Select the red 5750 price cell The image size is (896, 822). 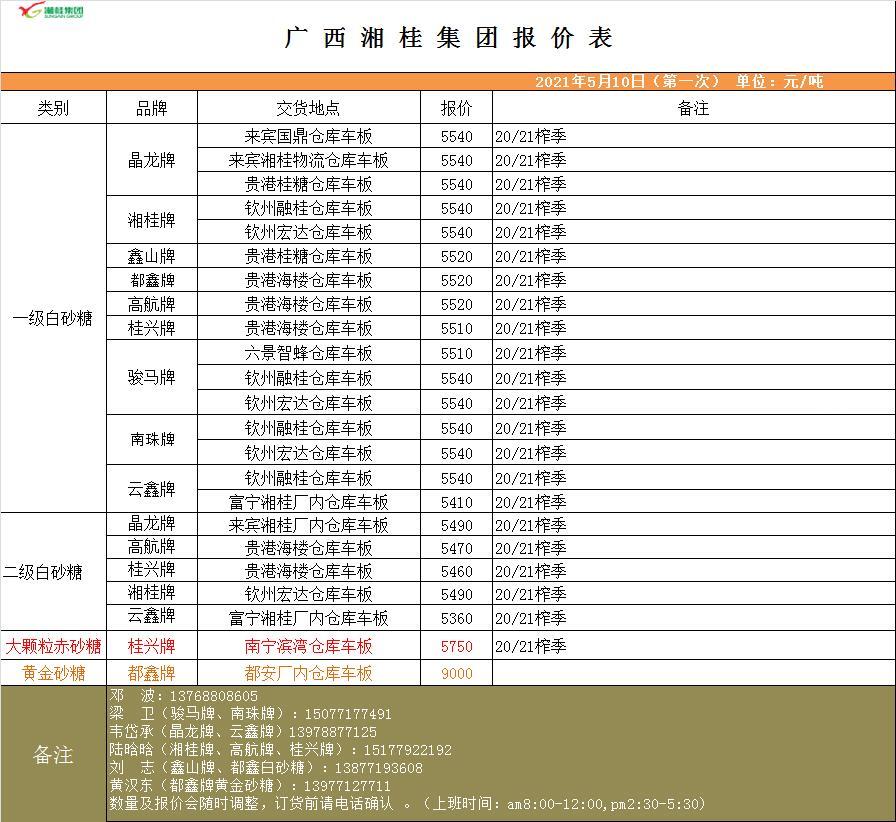pyautogui.click(x=456, y=646)
